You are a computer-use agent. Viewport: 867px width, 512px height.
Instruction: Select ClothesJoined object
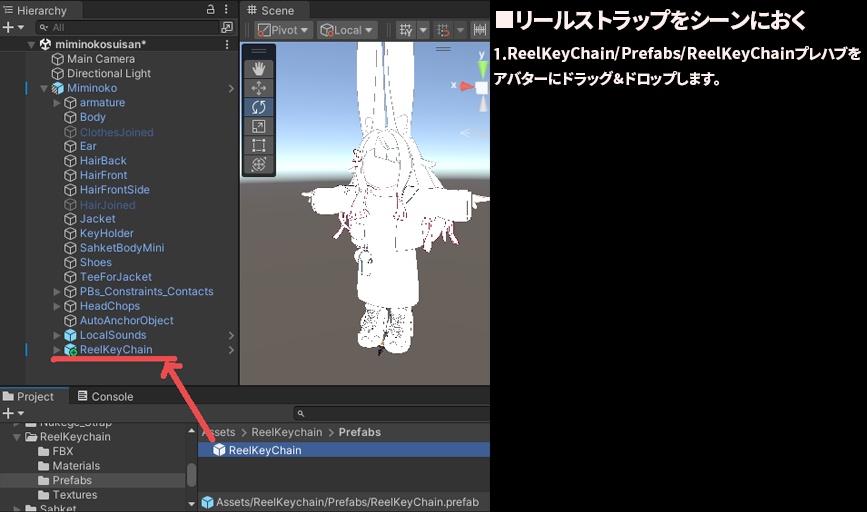pos(116,132)
